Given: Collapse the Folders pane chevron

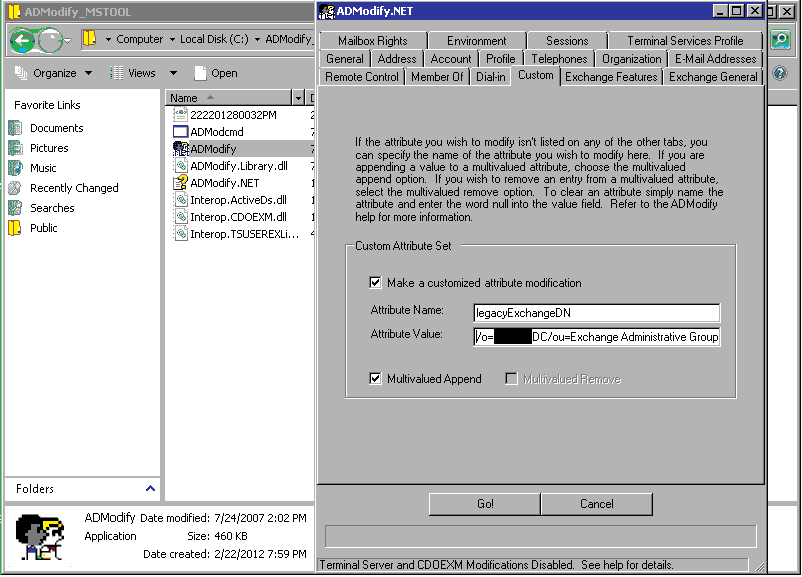Looking at the screenshot, I should (x=151, y=489).
